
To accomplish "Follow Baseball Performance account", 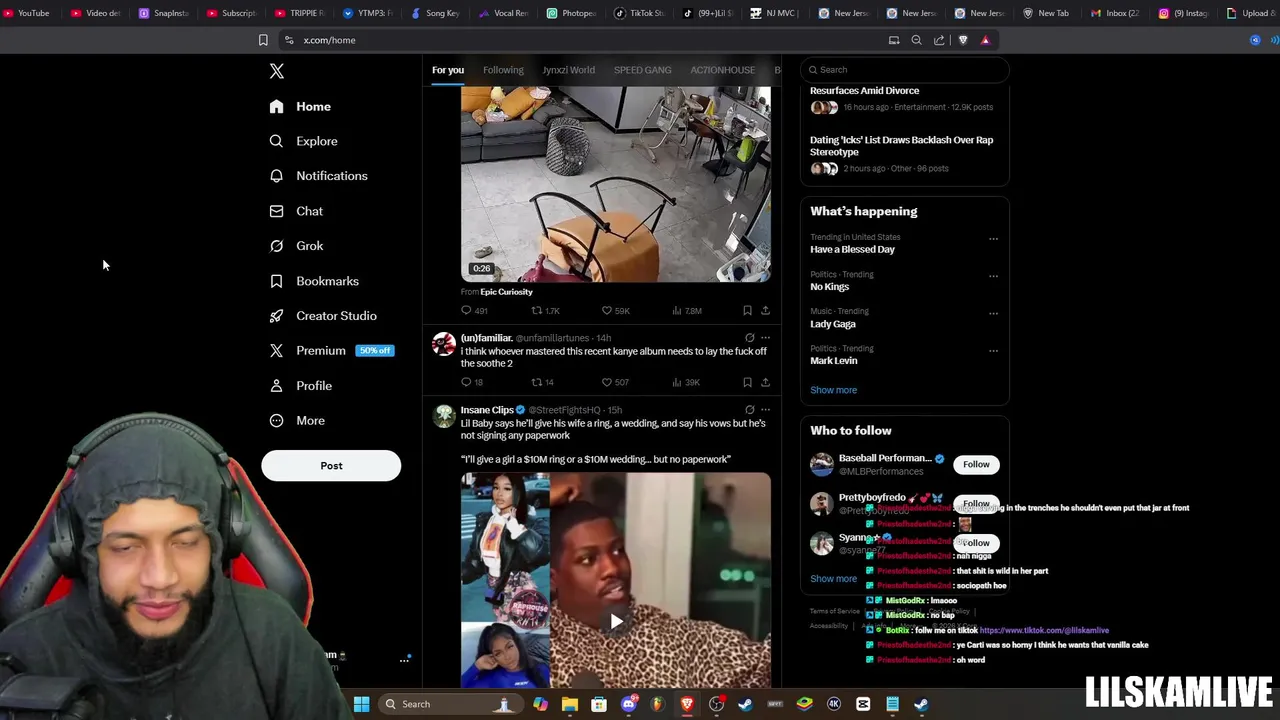I will (x=976, y=464).
